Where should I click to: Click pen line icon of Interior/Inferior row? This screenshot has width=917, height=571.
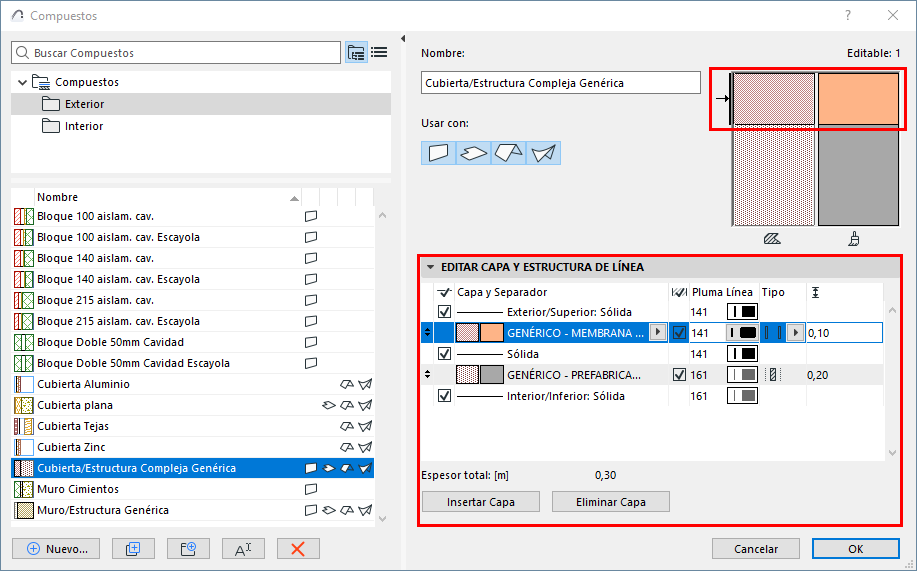point(742,396)
